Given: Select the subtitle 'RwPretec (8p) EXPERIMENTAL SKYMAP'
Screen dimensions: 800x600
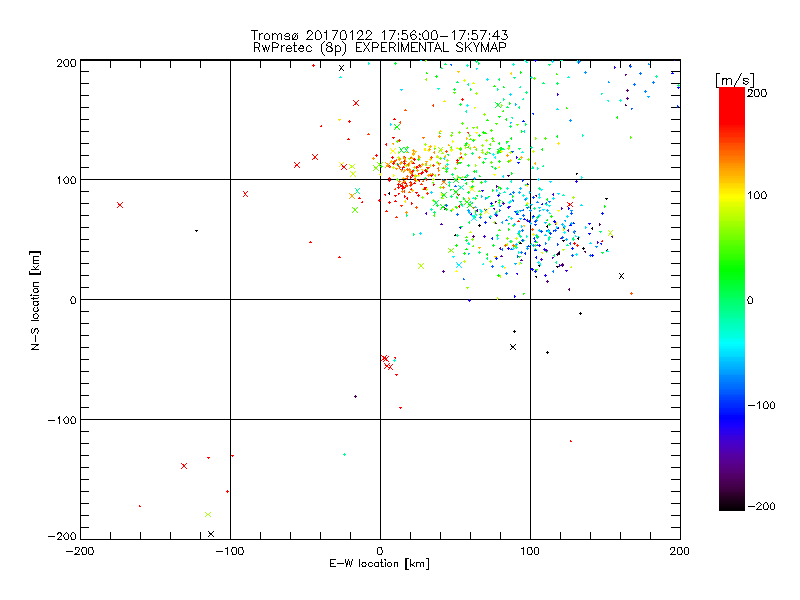Looking at the screenshot, I should pos(380,47).
